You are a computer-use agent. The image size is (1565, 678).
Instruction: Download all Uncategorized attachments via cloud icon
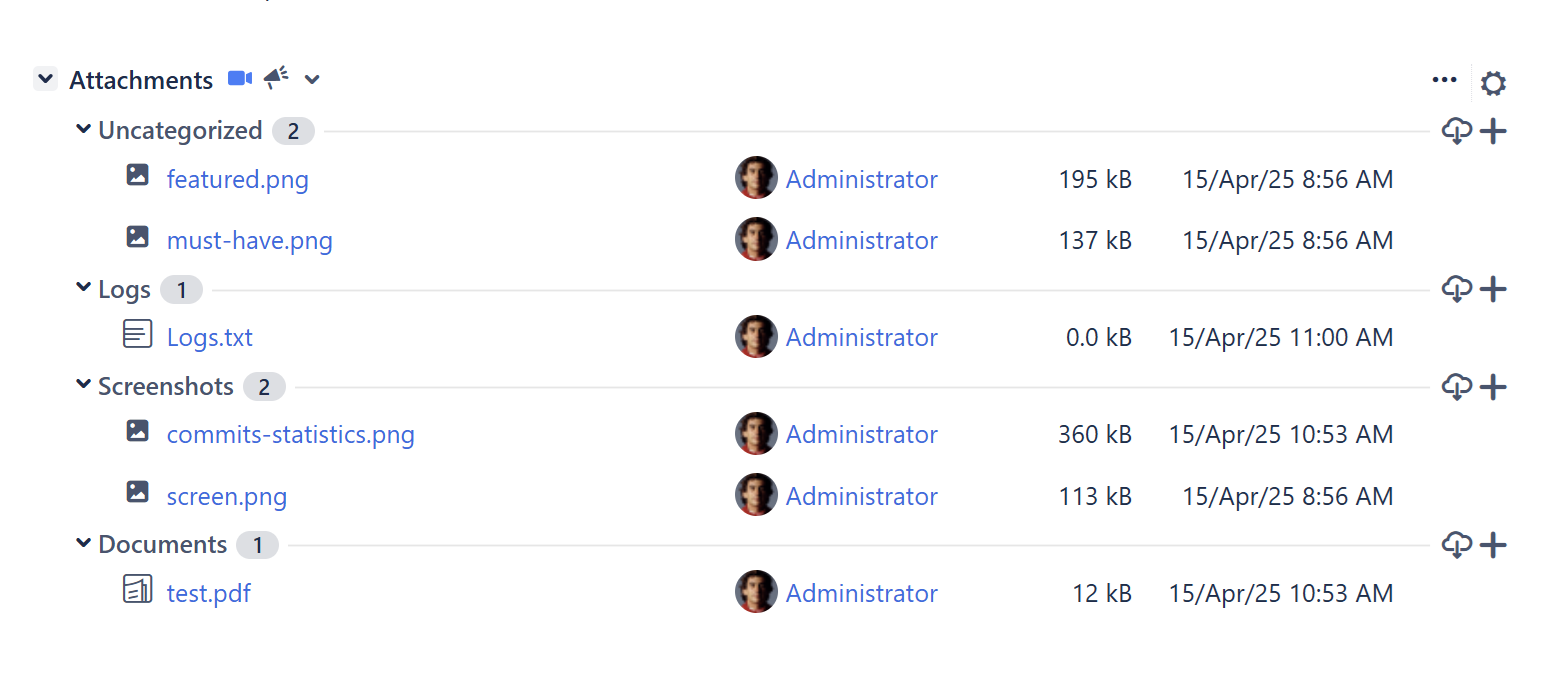pyautogui.click(x=1457, y=131)
